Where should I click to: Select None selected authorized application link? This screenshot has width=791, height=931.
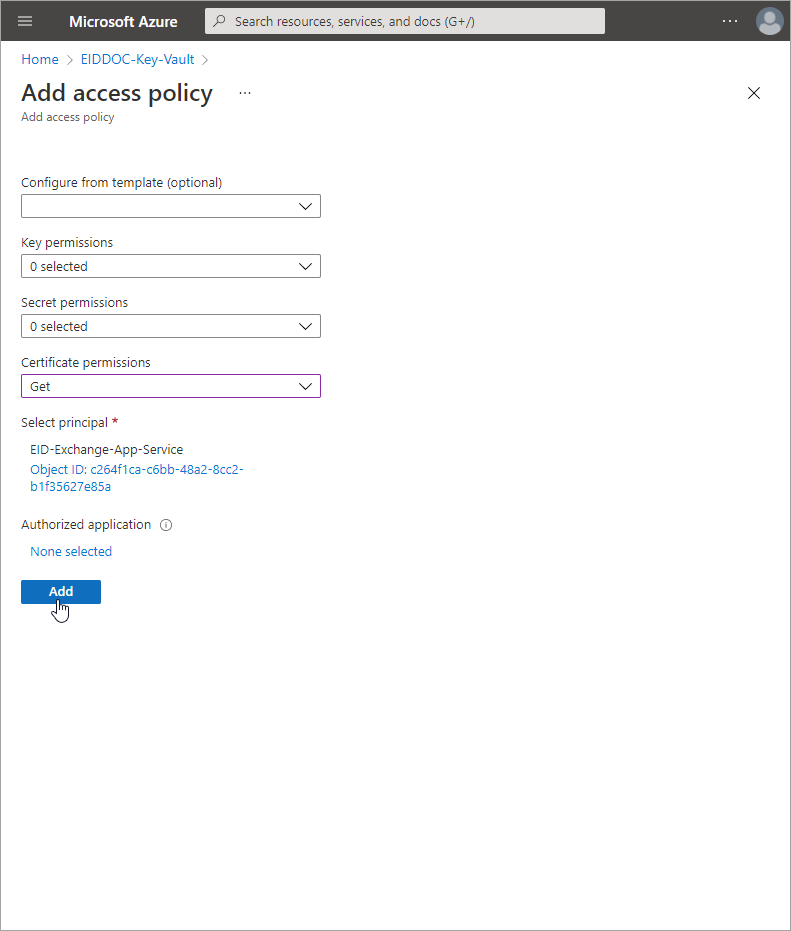coord(71,551)
